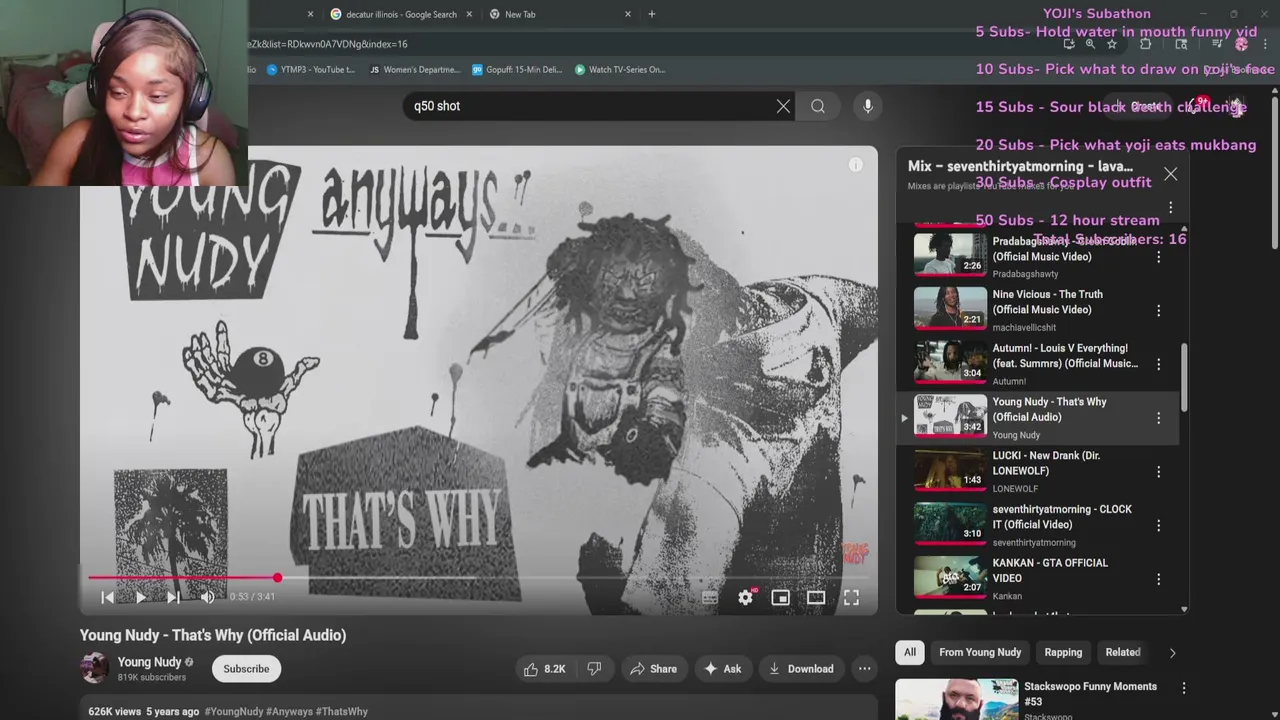Clear the q50 shot search text
Image resolution: width=1280 pixels, height=720 pixels.
point(783,106)
